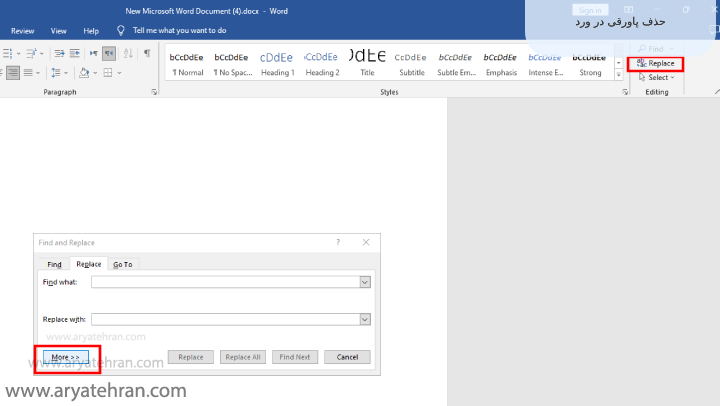The height and width of the screenshot is (406, 720).
Task: Click the Tell me lightbulb icon
Action: (x=121, y=30)
